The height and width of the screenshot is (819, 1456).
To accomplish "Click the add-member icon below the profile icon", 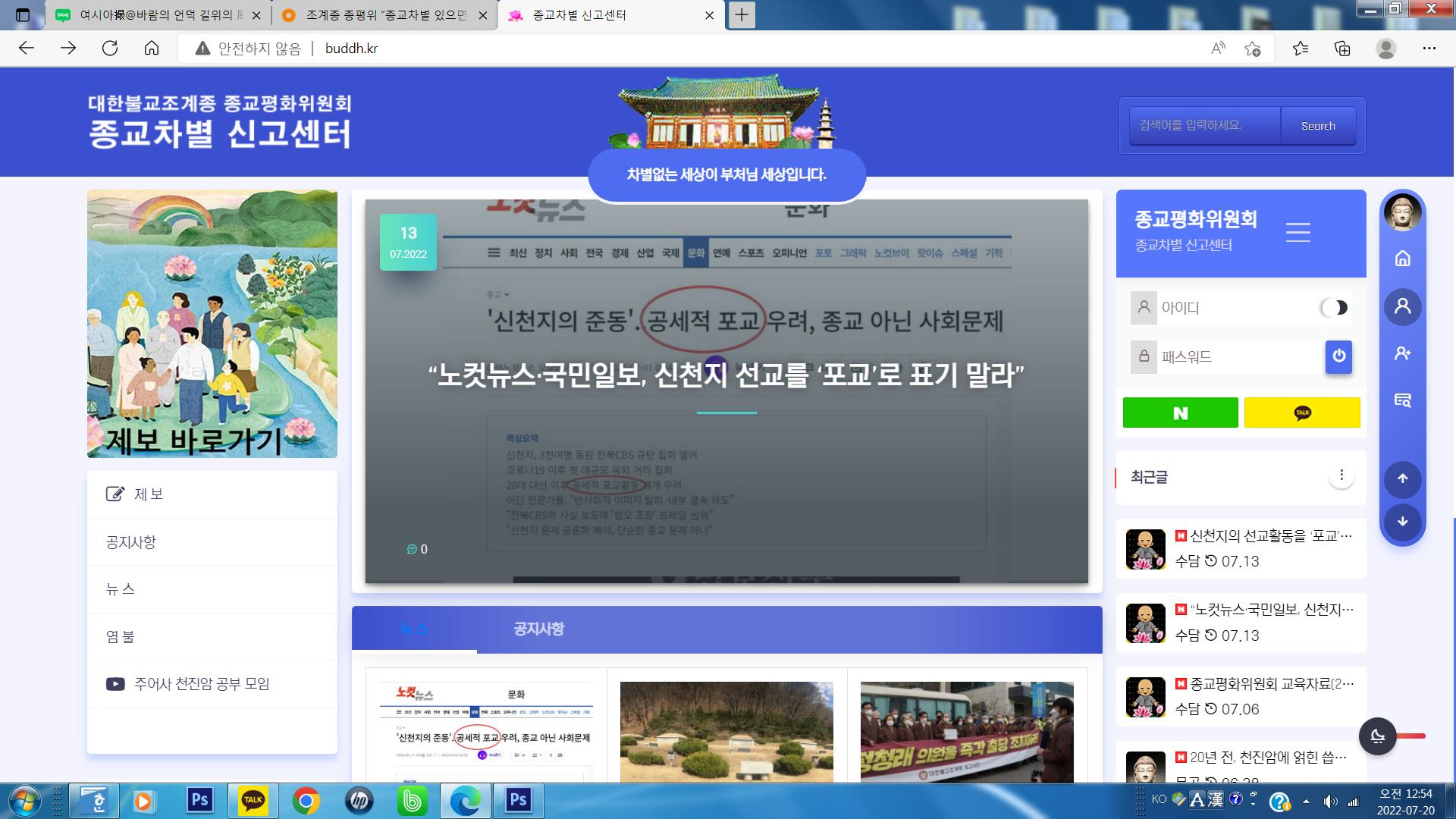I will tap(1403, 353).
